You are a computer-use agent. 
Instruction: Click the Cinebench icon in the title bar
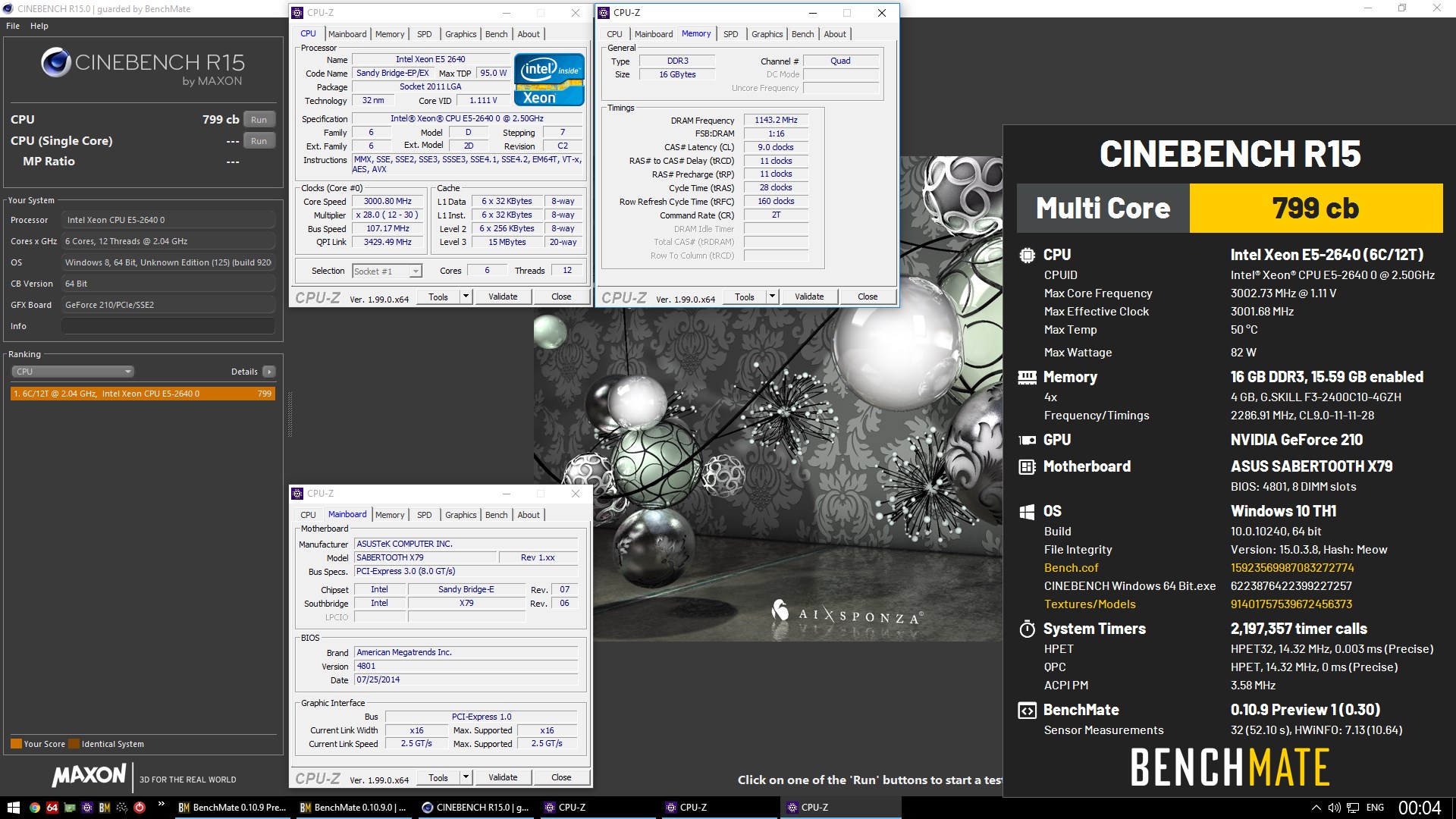point(8,8)
